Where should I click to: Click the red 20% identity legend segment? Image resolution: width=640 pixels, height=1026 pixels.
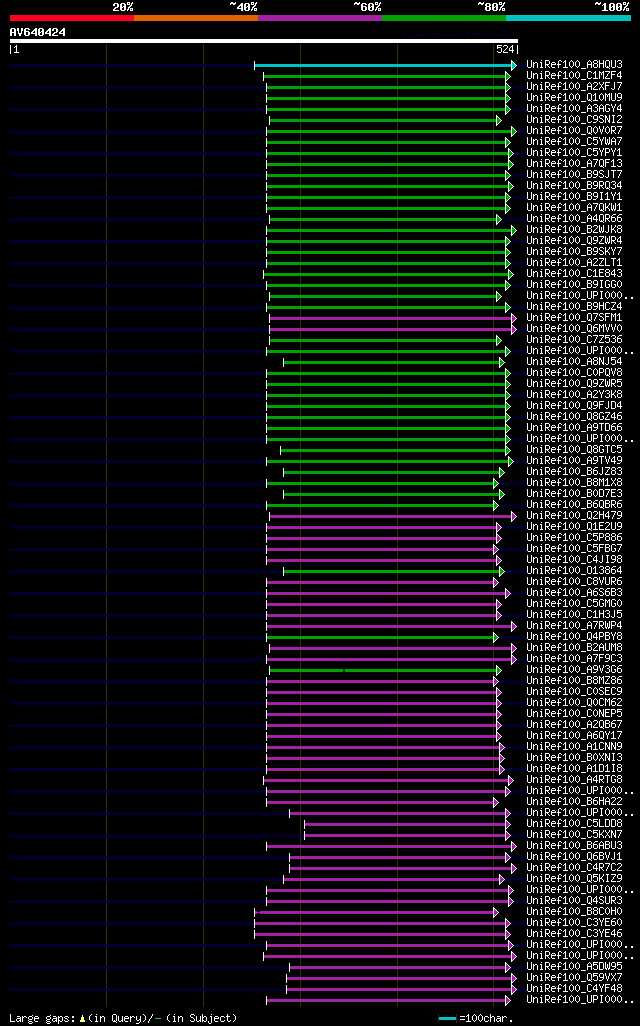point(72,18)
